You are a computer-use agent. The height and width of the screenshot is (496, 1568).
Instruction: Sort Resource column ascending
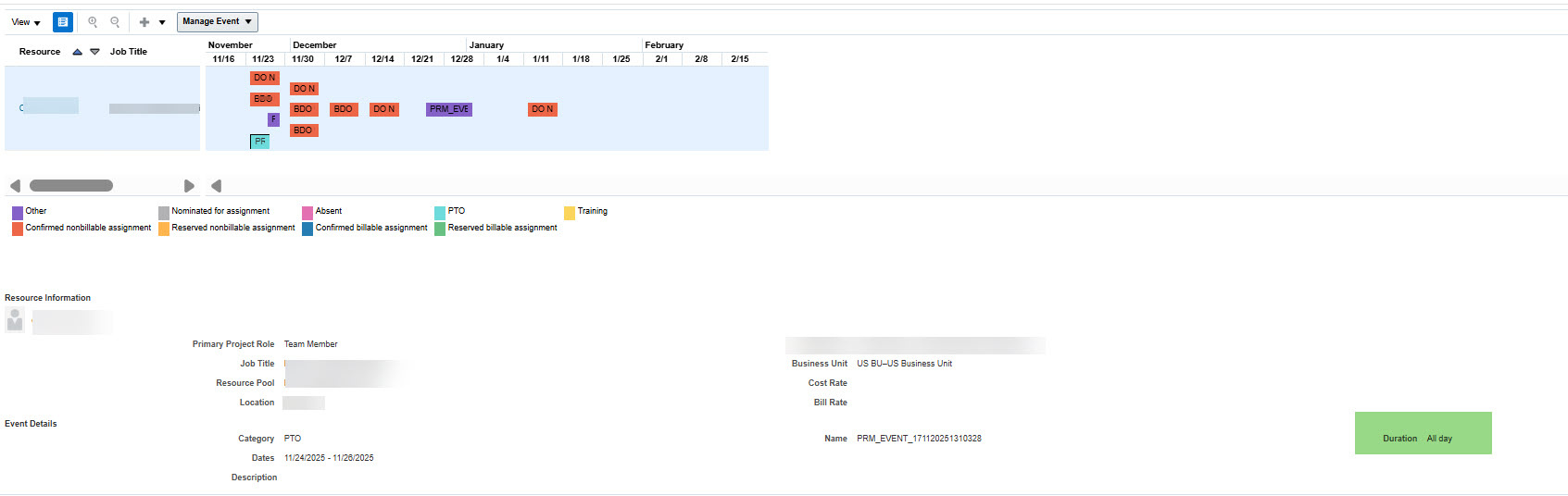click(x=78, y=52)
